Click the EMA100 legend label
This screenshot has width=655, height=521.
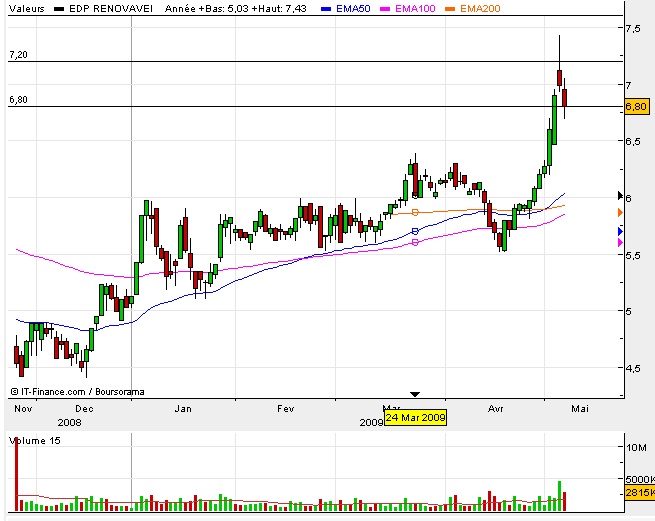(415, 8)
